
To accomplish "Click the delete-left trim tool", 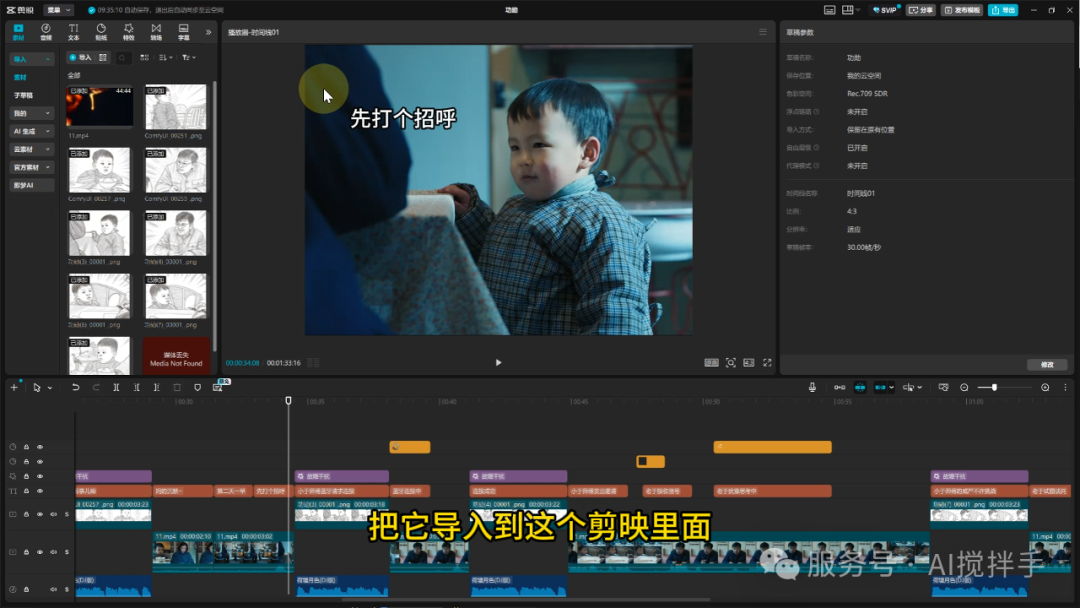I will (136, 388).
